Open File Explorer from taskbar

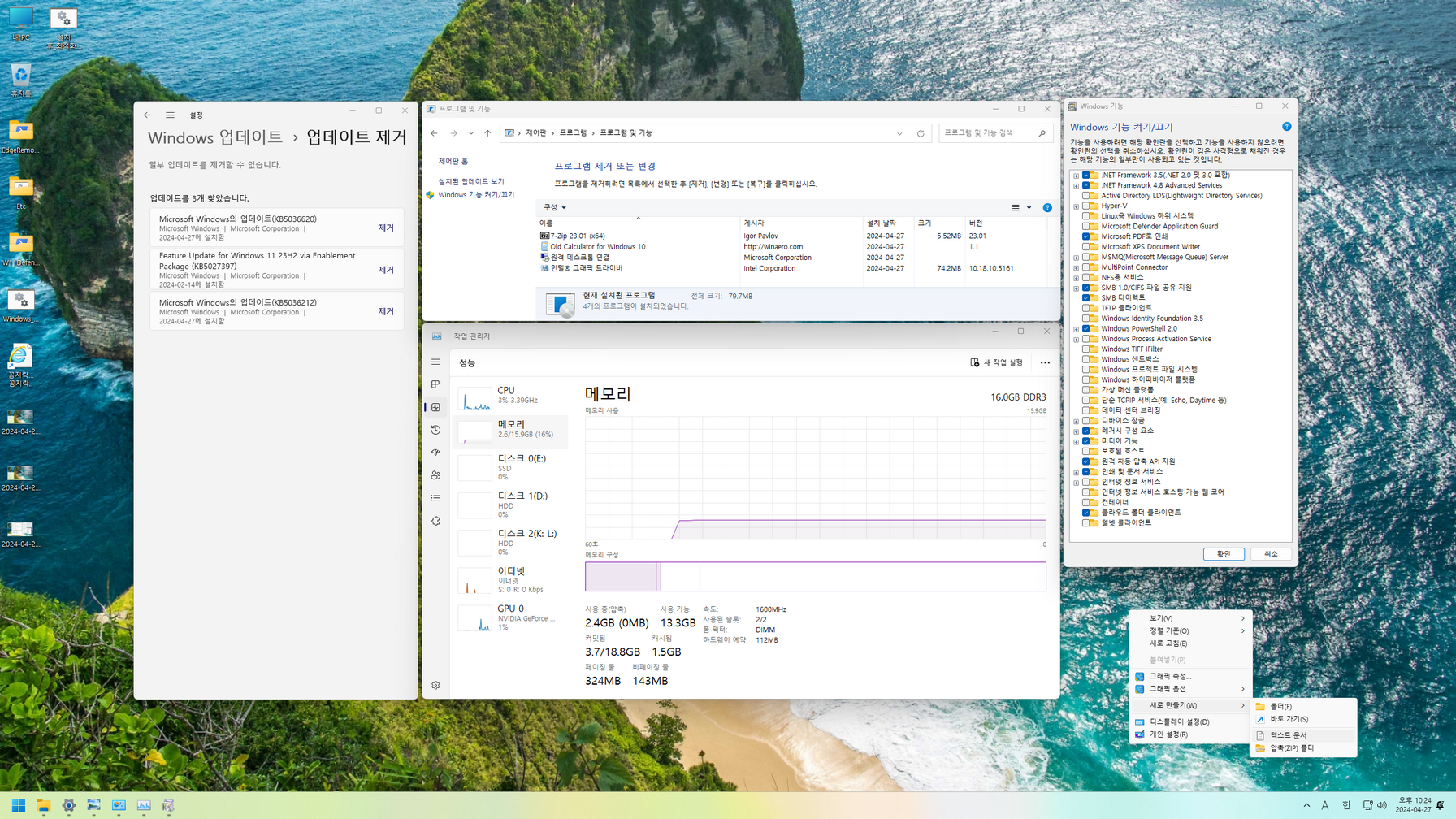pos(43,805)
